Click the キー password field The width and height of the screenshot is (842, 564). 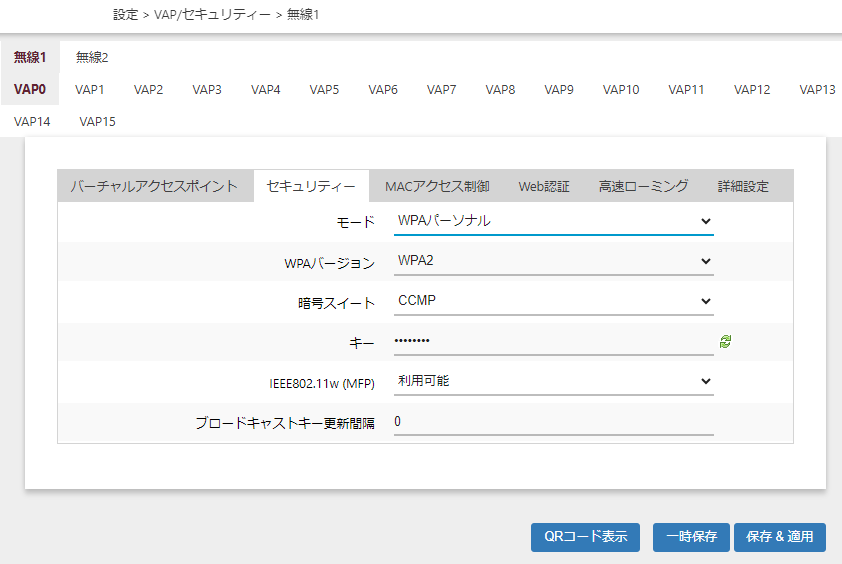pos(553,342)
